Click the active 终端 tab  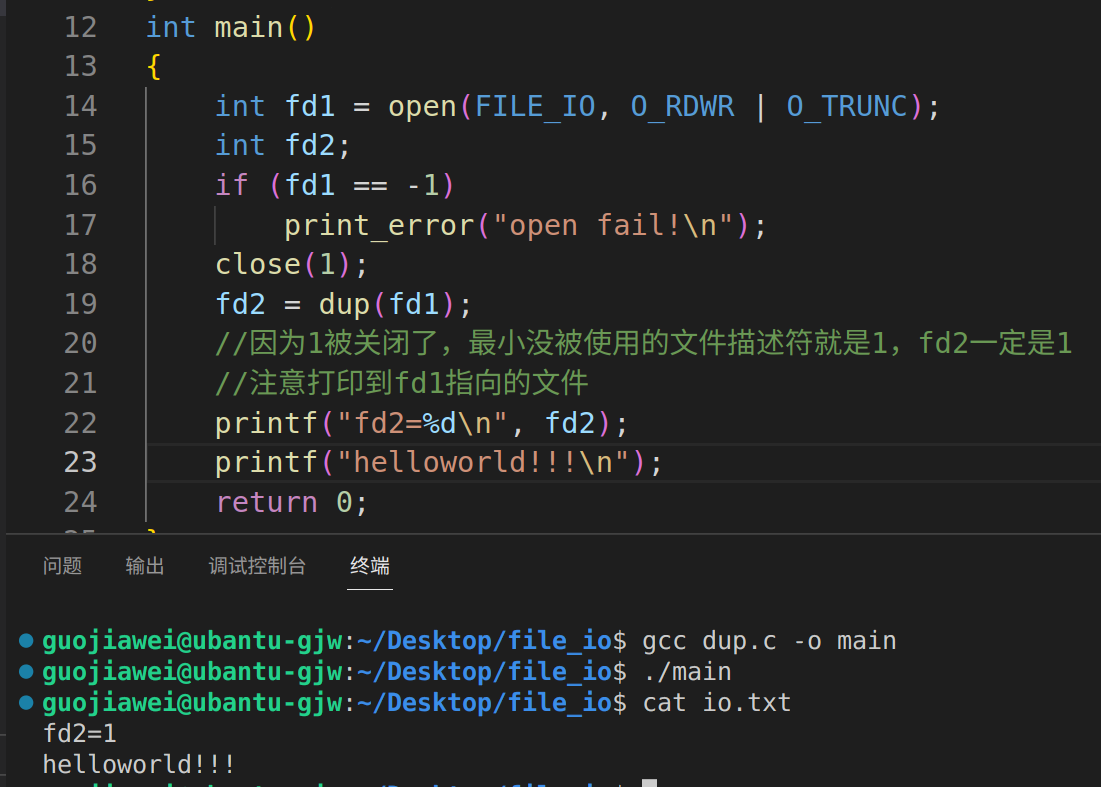[369, 566]
